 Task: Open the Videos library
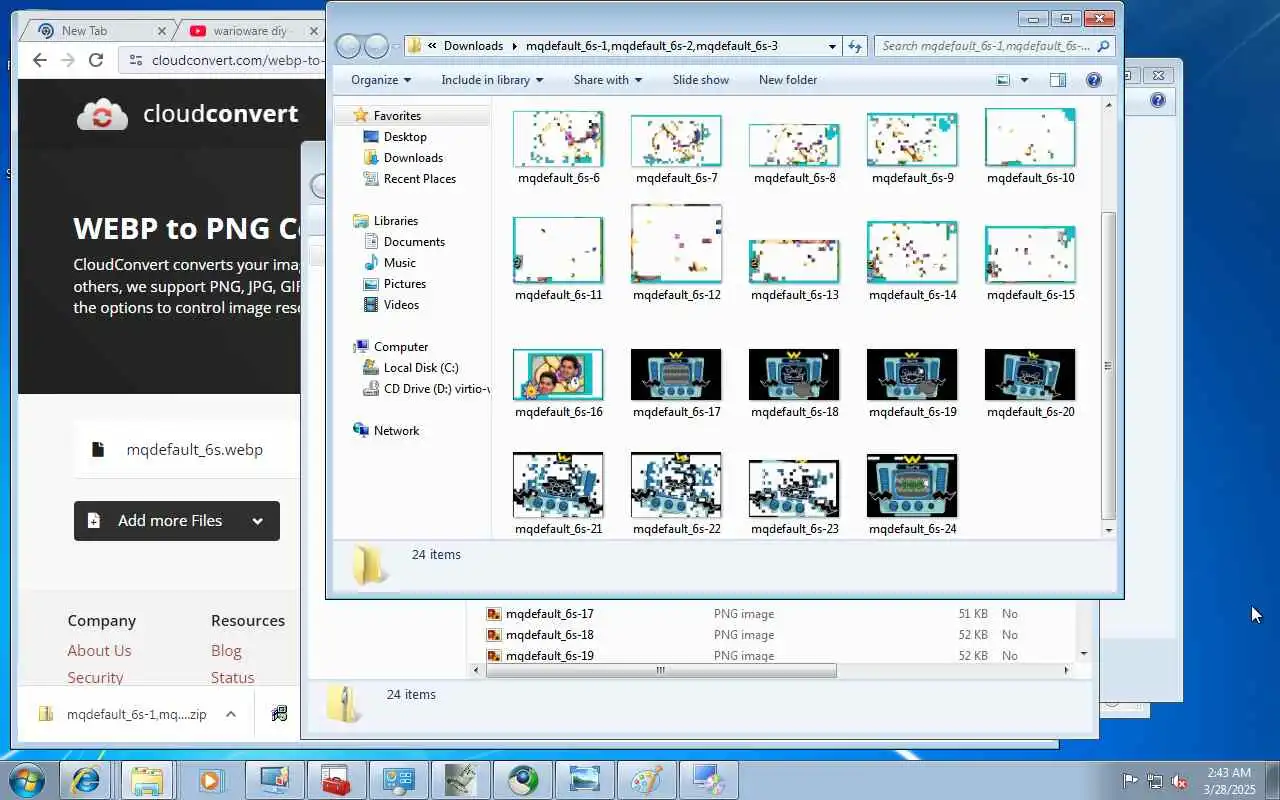[x=401, y=305]
